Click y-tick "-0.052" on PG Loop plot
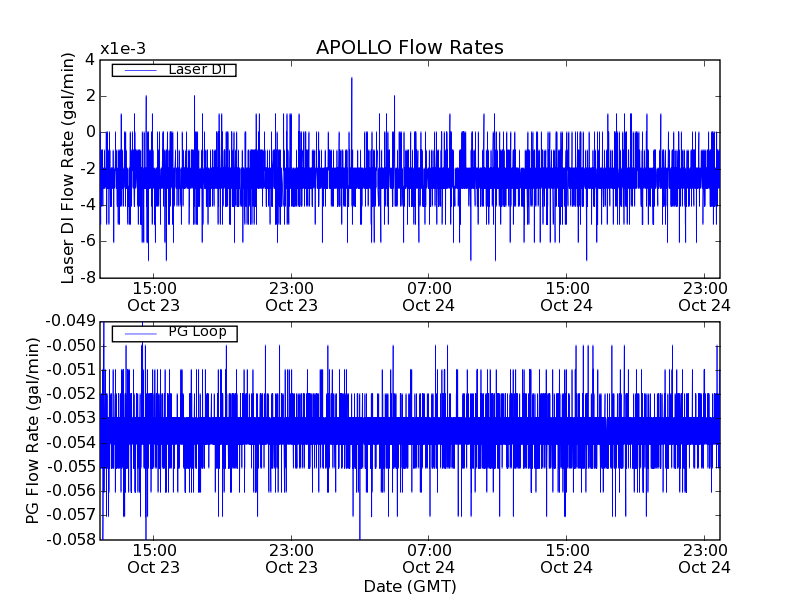The image size is (800, 600). 70,394
